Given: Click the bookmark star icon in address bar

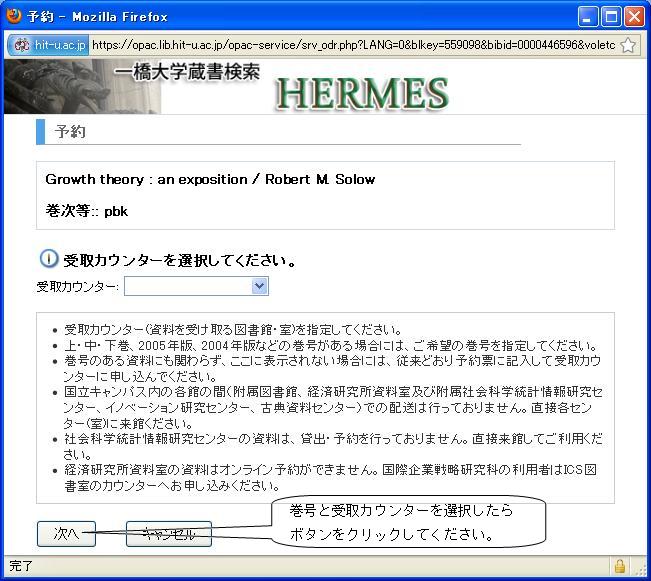Looking at the screenshot, I should [628, 45].
